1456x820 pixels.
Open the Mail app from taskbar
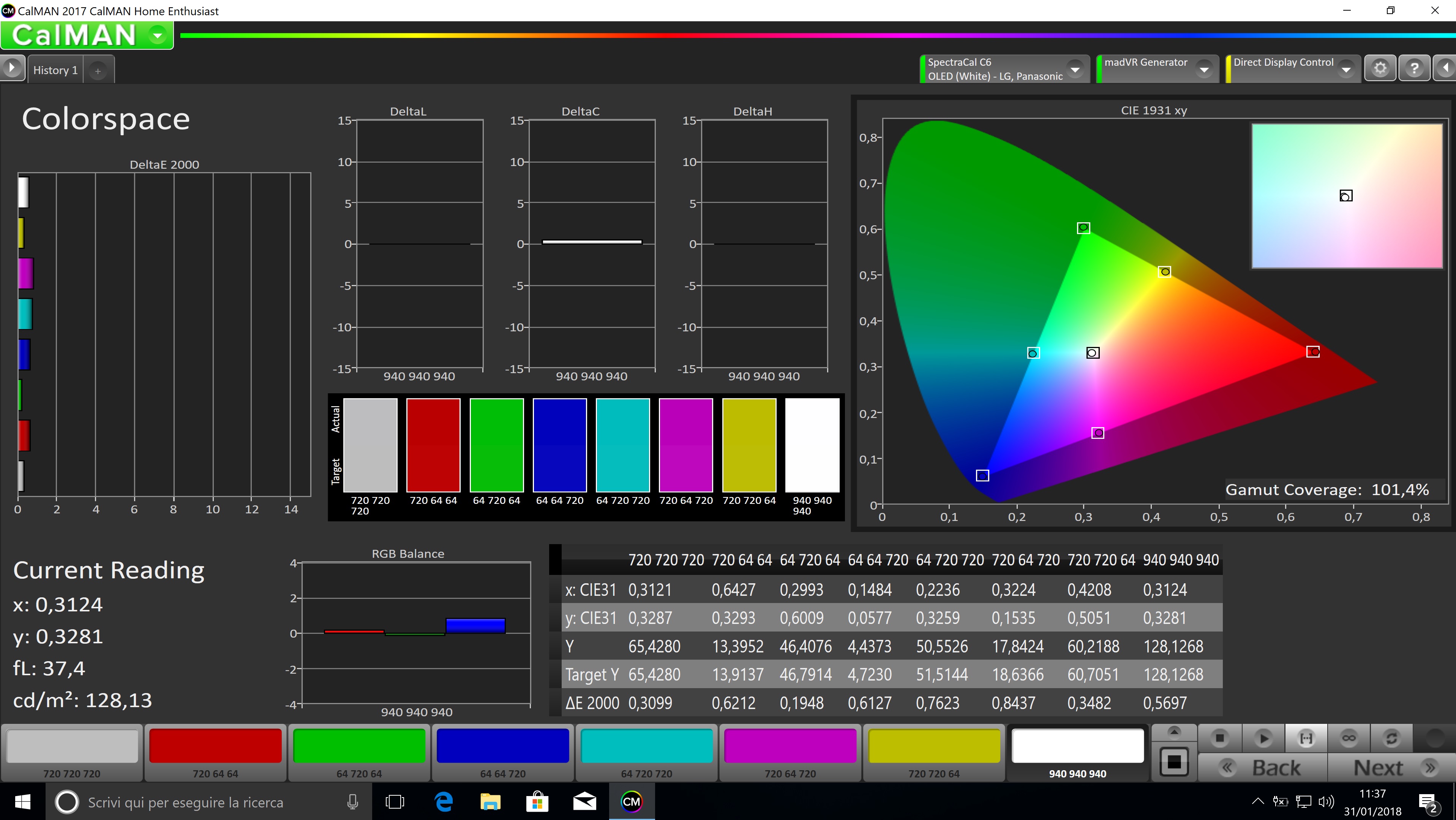click(584, 802)
